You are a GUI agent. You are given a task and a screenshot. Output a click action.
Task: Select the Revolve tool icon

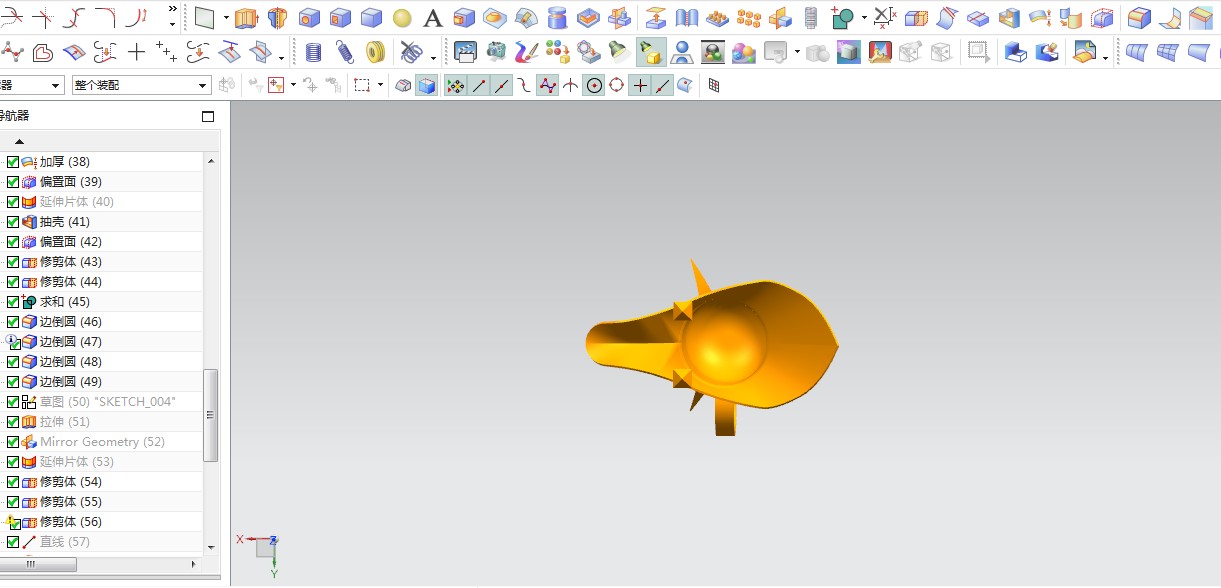(x=277, y=18)
